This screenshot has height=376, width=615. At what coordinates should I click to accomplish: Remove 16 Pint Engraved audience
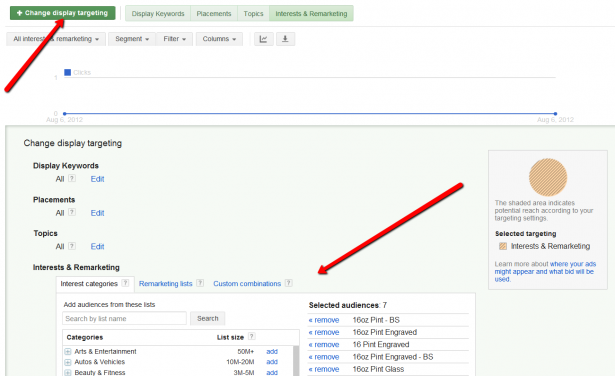324,345
